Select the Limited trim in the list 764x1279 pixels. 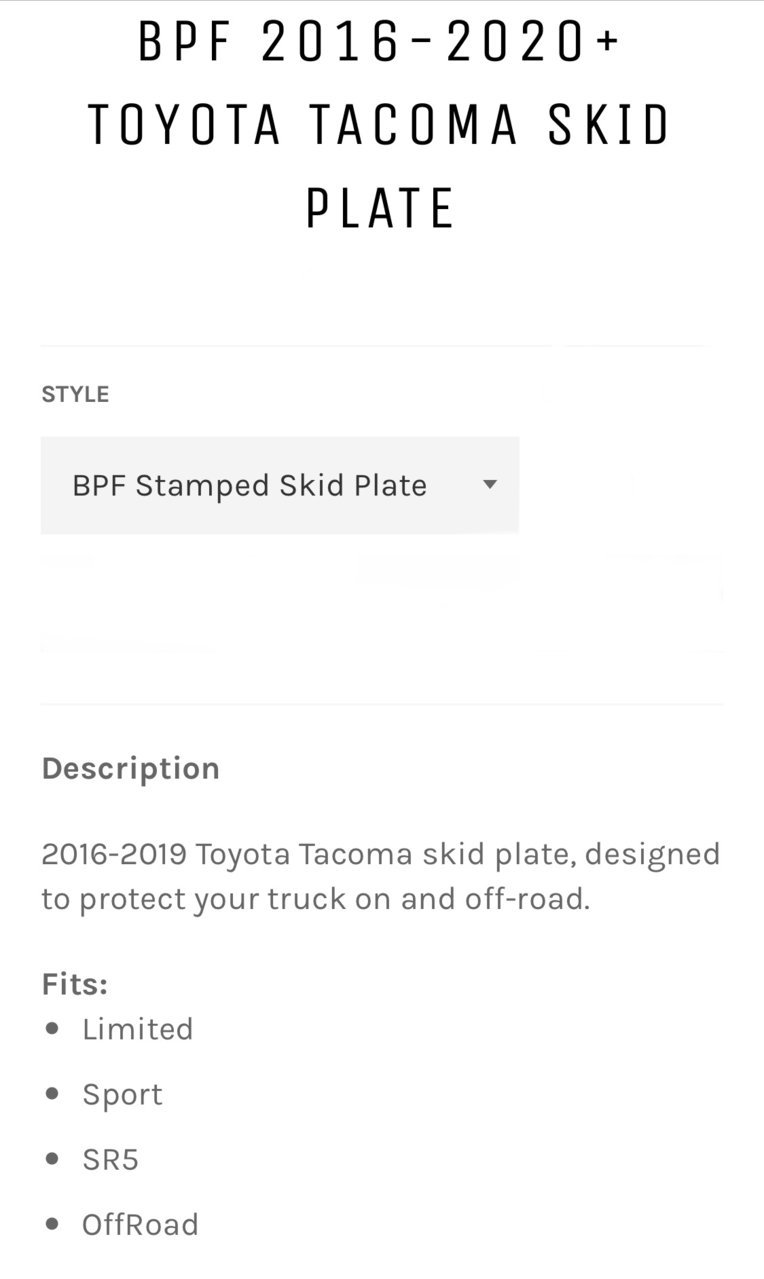tap(138, 1029)
